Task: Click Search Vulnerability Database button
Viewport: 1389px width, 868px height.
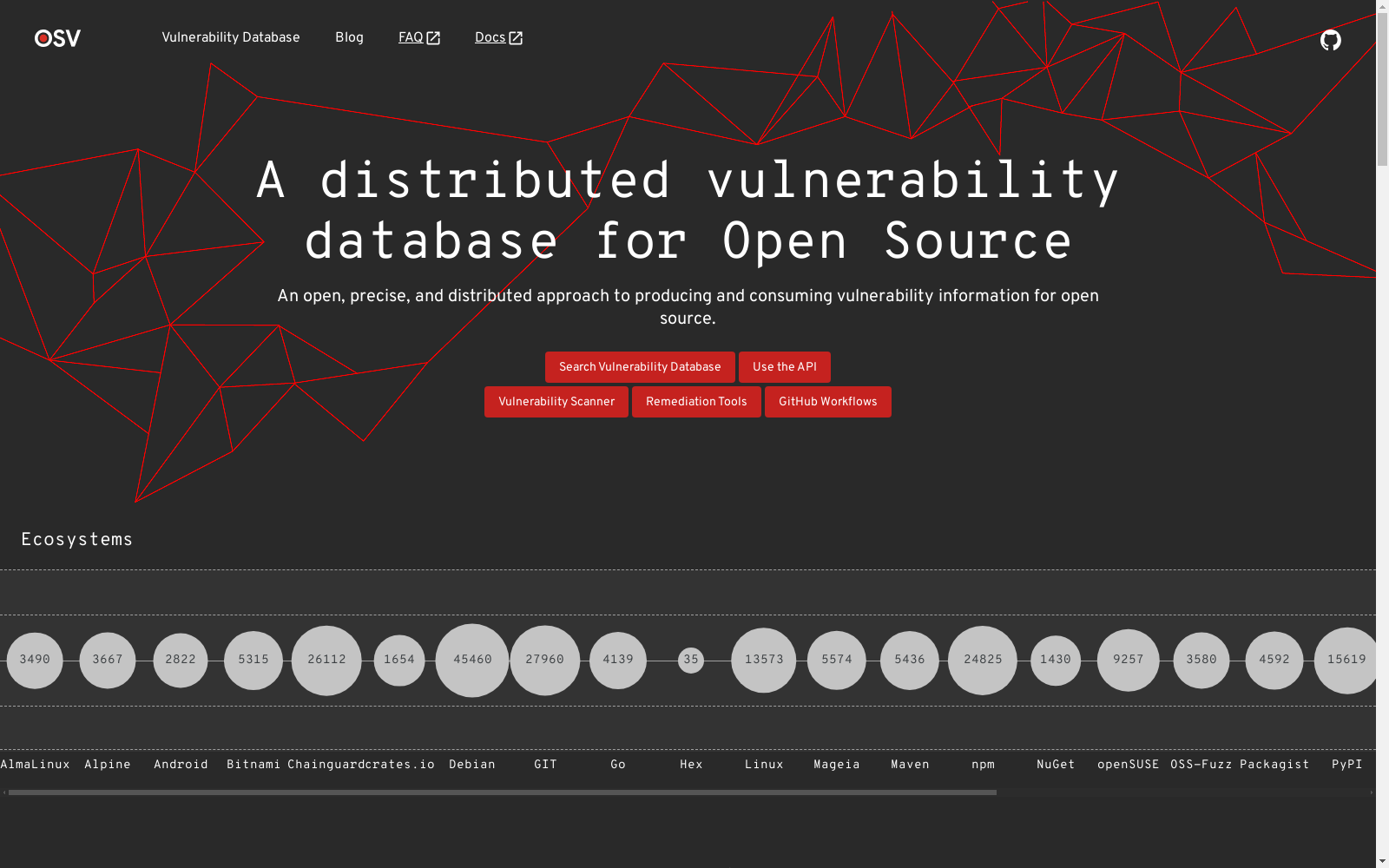Action: click(640, 367)
